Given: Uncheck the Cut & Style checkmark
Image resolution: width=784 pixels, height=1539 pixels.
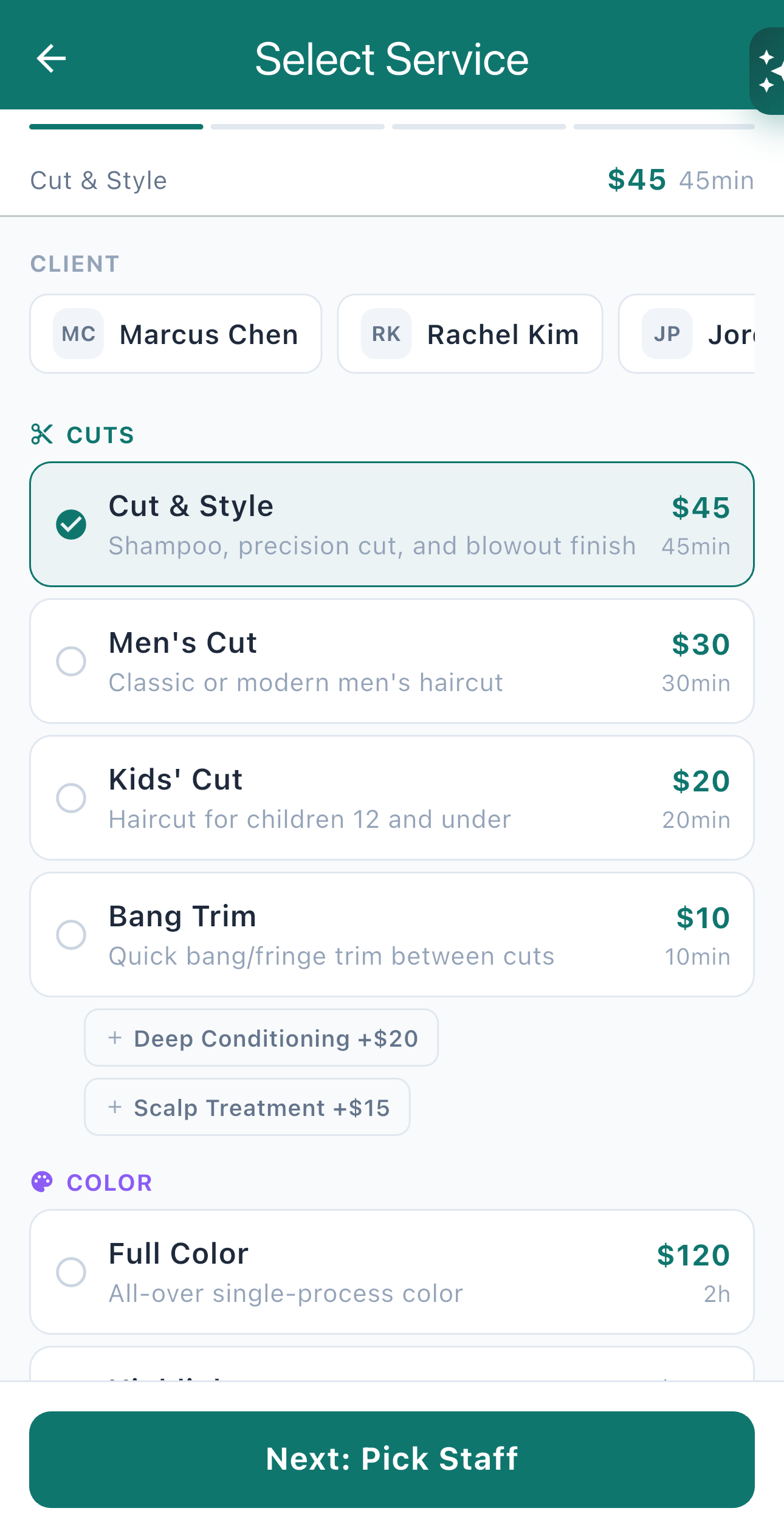Looking at the screenshot, I should click(x=71, y=525).
